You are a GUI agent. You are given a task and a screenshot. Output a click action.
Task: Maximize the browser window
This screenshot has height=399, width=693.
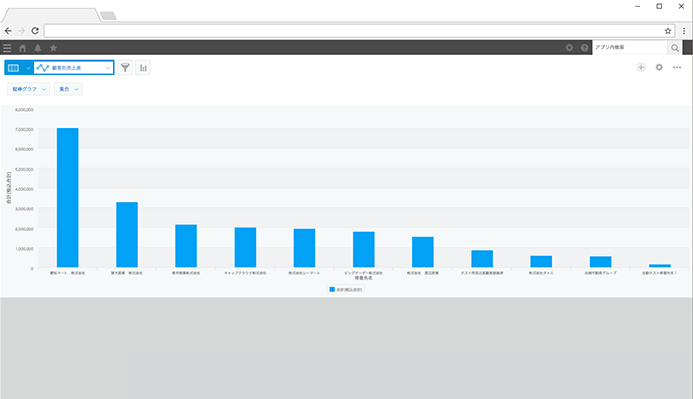pyautogui.click(x=659, y=6)
